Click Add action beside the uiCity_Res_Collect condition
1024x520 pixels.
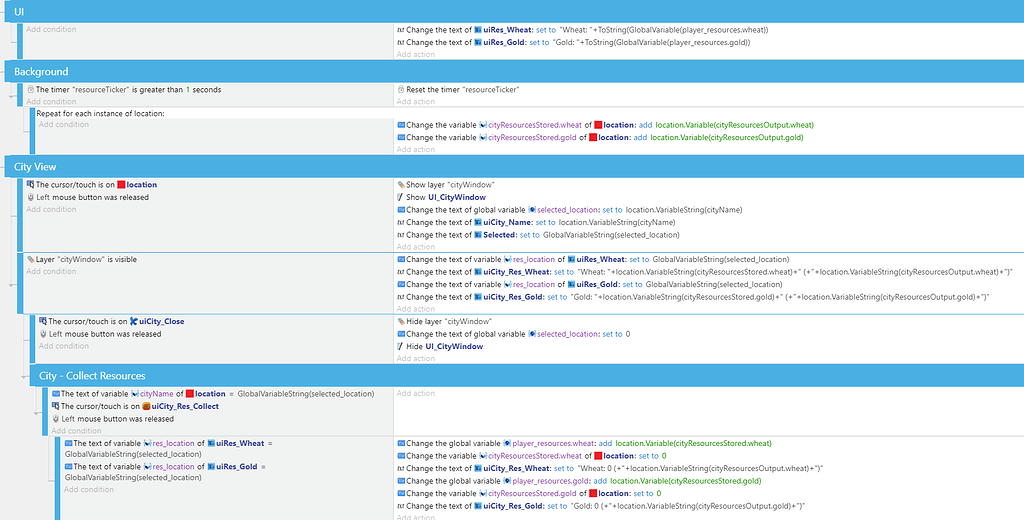(x=415, y=394)
